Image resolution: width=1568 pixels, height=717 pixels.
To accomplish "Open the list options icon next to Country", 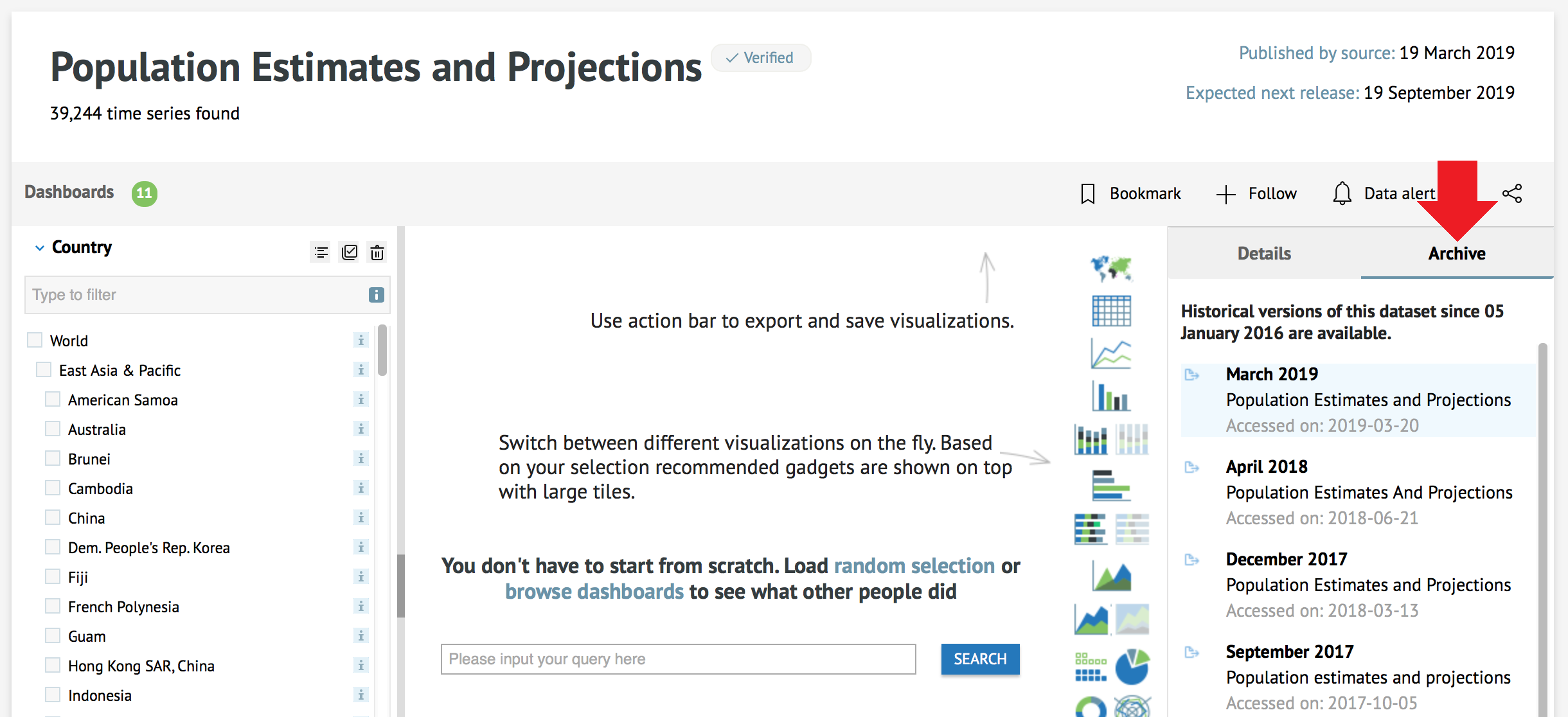I will click(321, 252).
